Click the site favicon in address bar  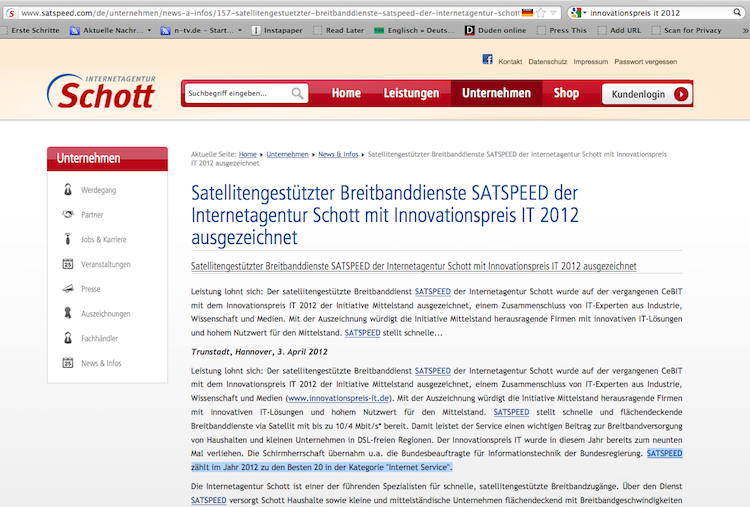click(x=11, y=13)
